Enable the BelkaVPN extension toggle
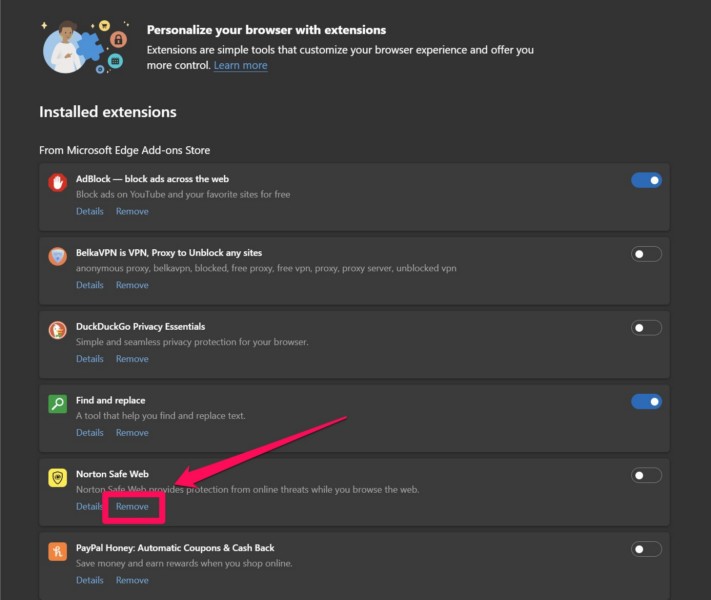Image resolution: width=711 pixels, height=600 pixels. 646,254
